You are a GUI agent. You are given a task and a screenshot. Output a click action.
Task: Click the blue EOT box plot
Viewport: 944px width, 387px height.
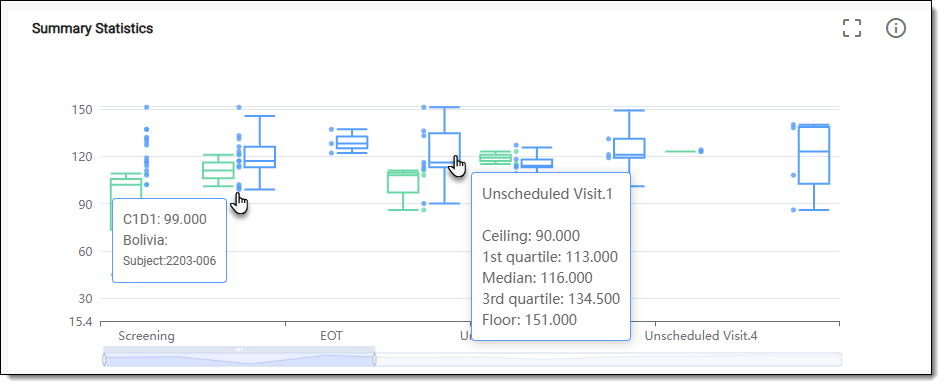(352, 141)
